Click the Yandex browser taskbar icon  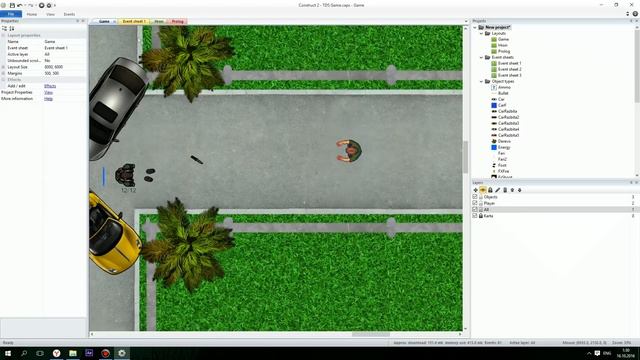point(56,353)
